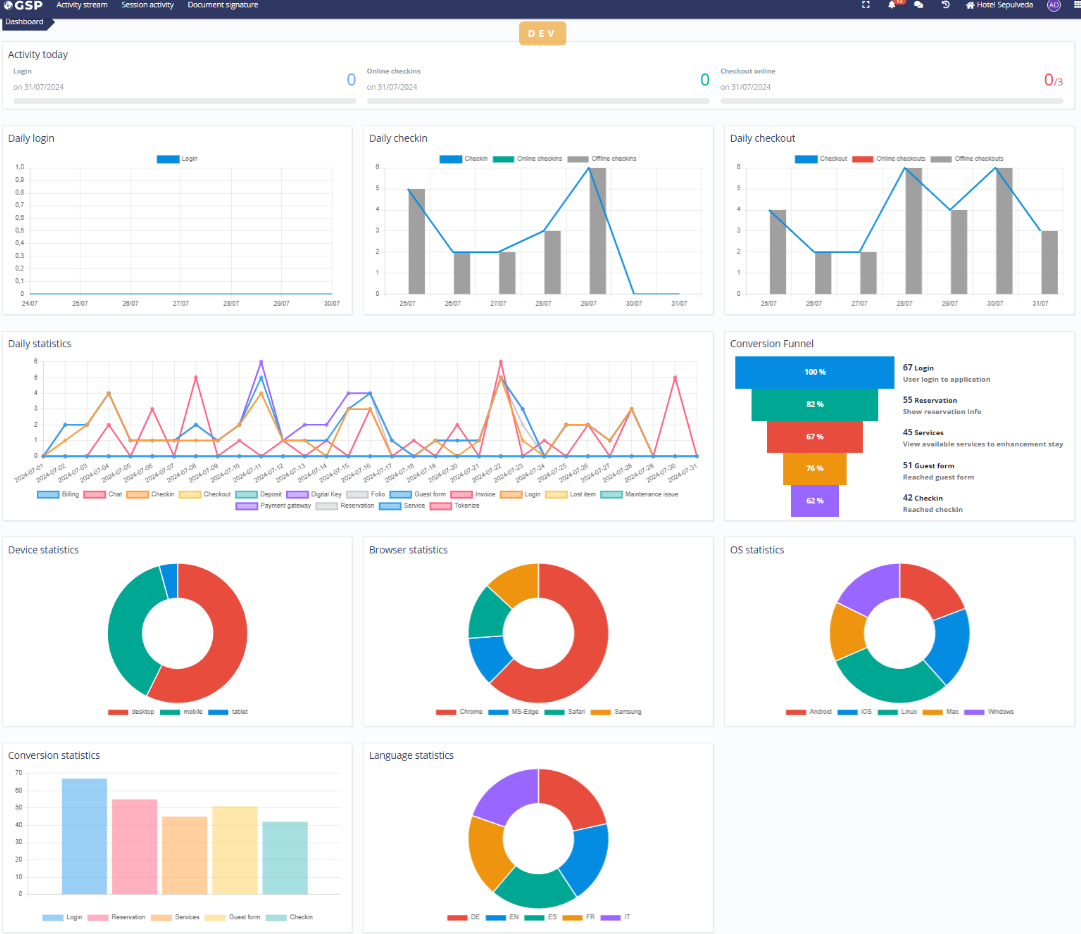Click the history clock icon
Screen dimensions: 1081x934
click(946, 5)
